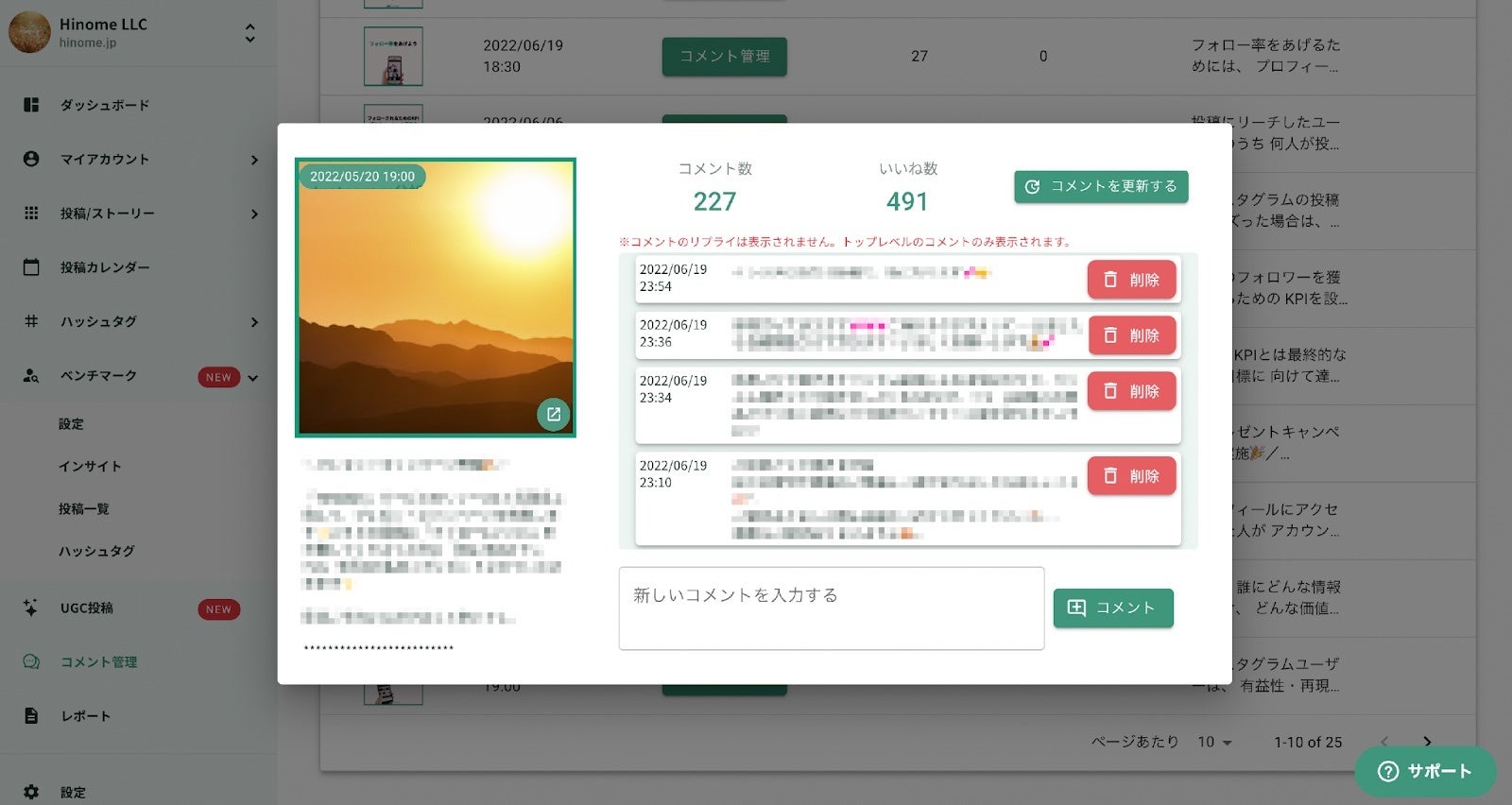Click the レポート document icon

[31, 716]
